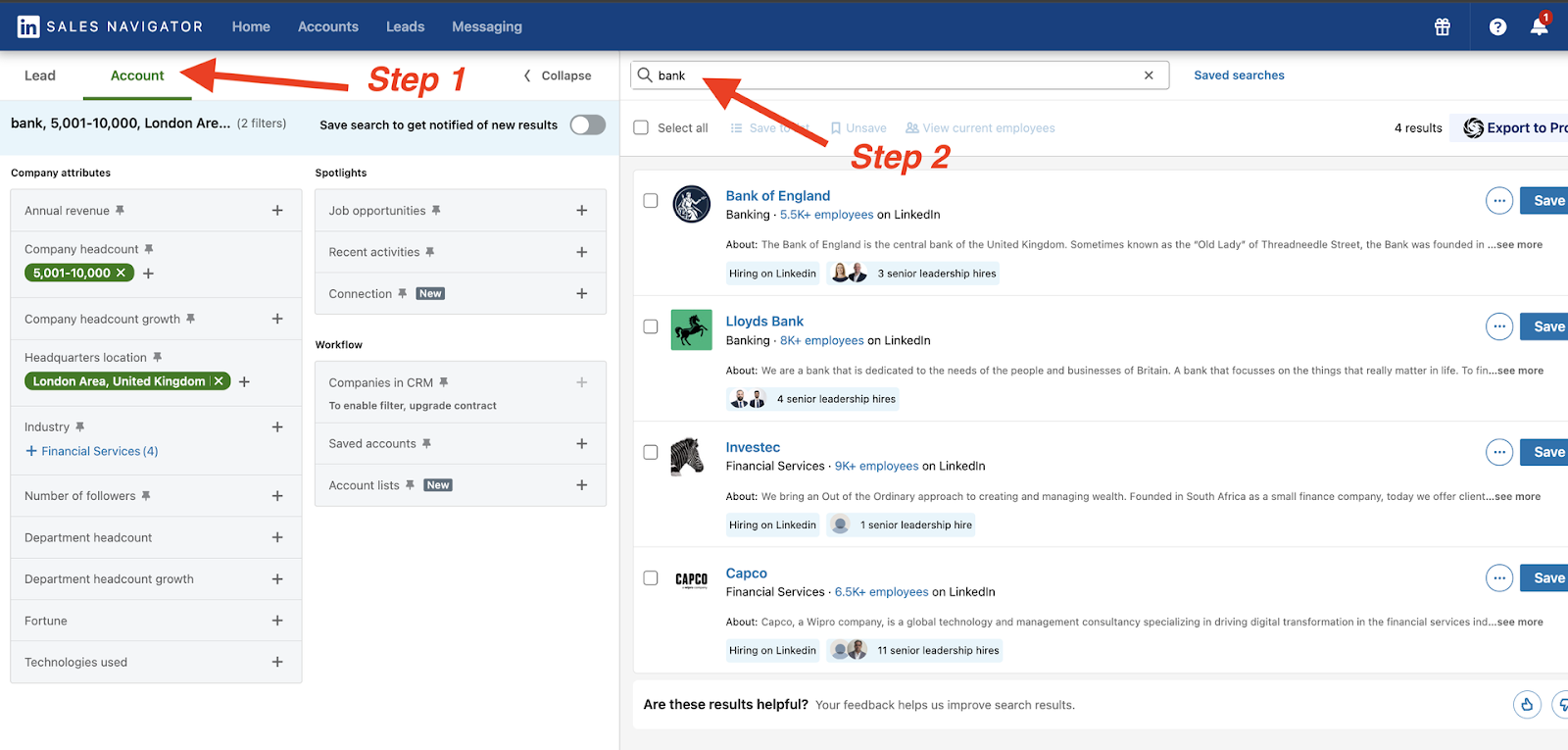Expand the Account lists filter
1568x750 pixels.
(582, 485)
